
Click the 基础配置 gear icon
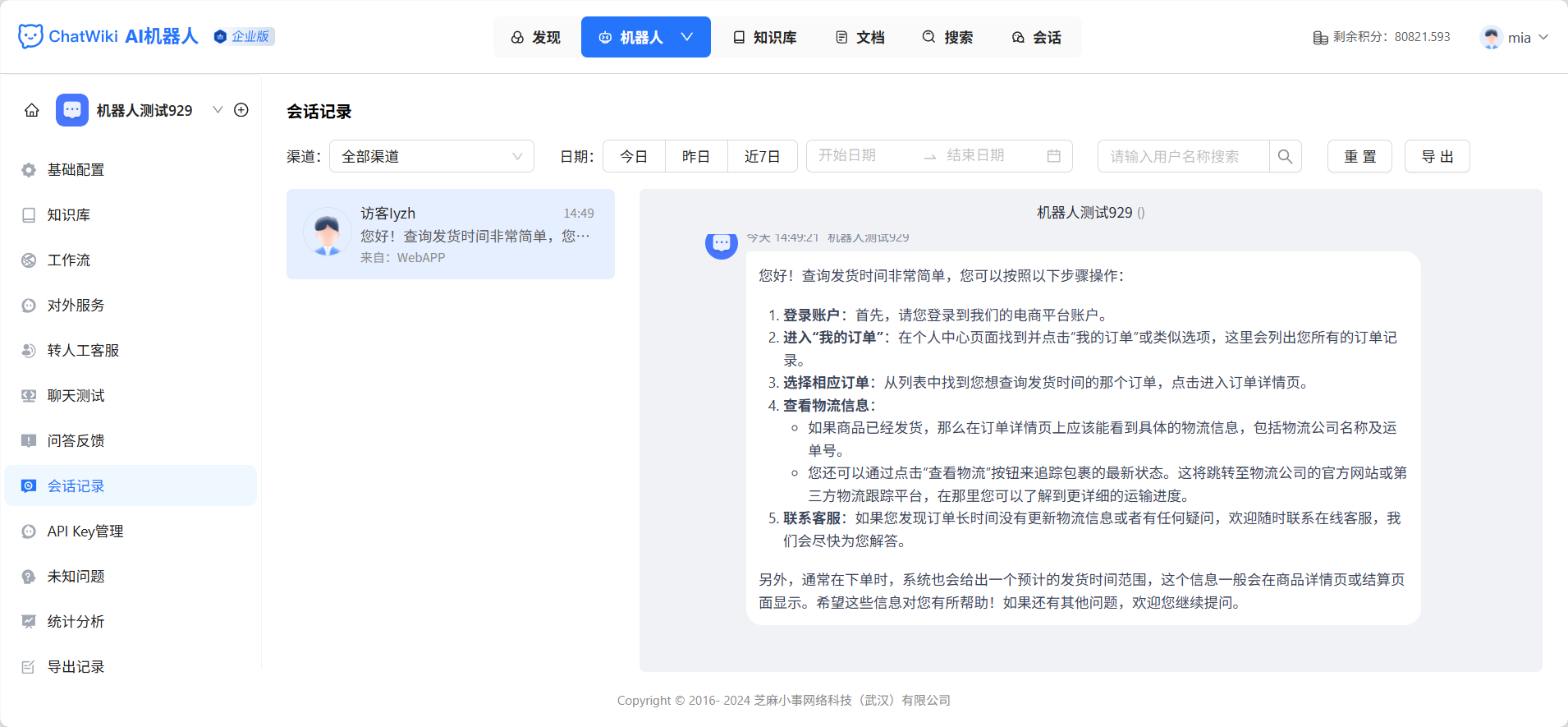pyautogui.click(x=29, y=170)
